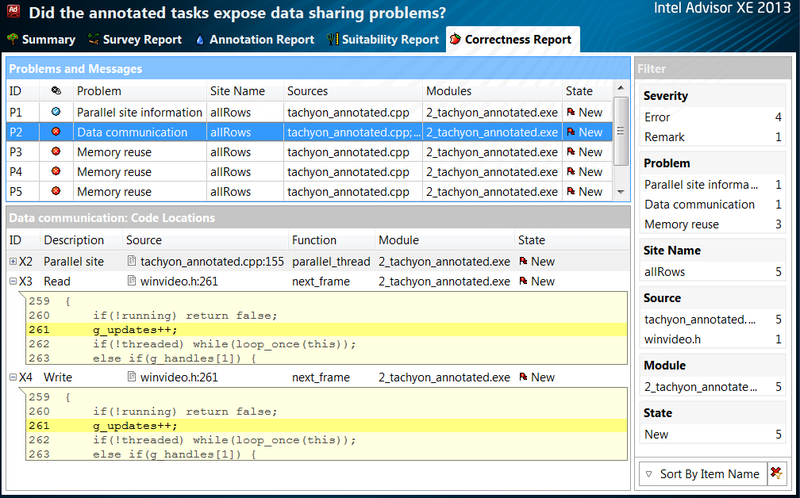The width and height of the screenshot is (800, 498).
Task: Click the severity column header icon
Action: click(x=56, y=91)
